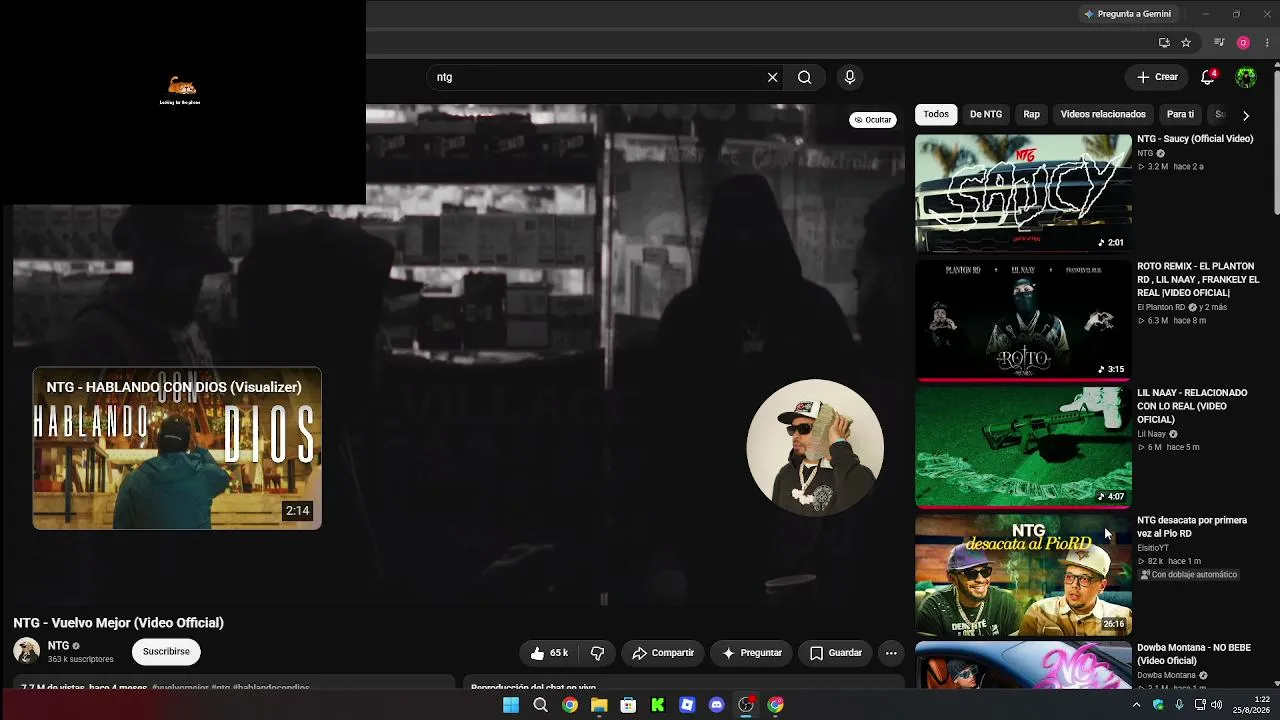Open Chrome media controls icon
1280x720 pixels.
point(1219,43)
